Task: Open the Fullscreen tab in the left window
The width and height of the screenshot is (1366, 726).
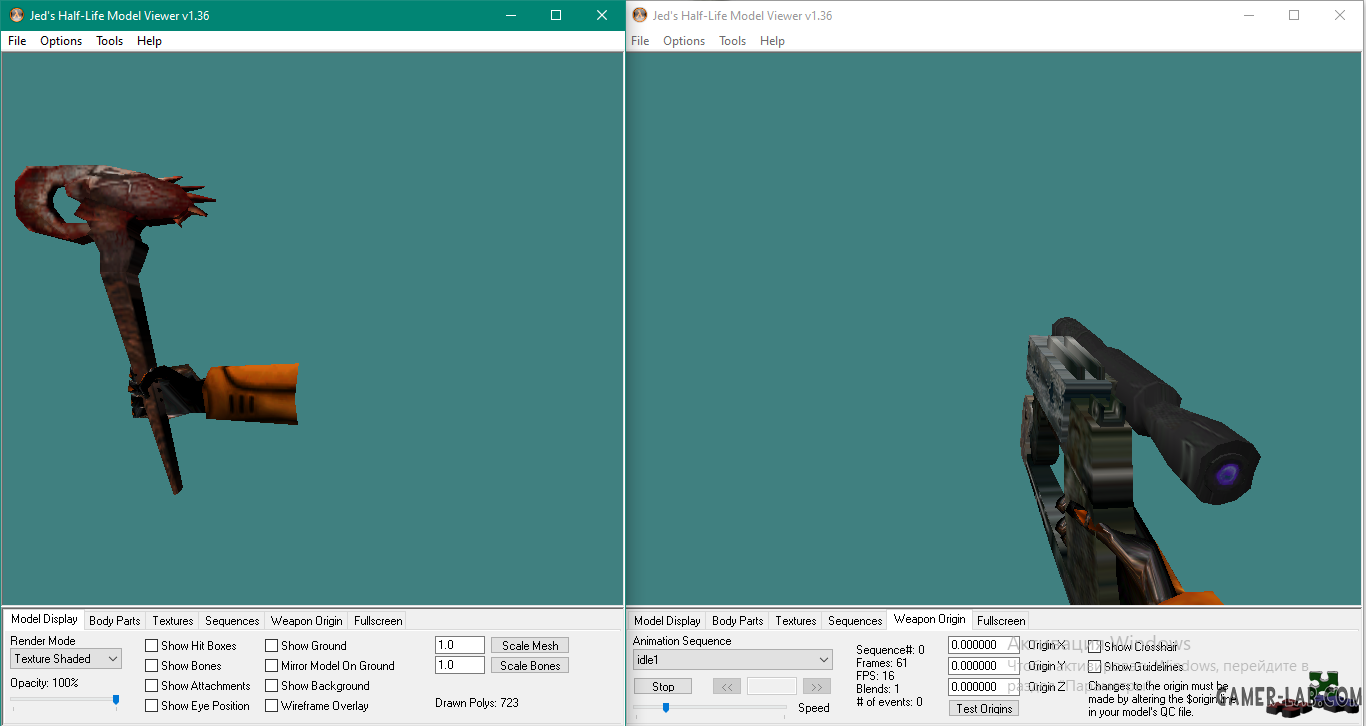Action: click(x=378, y=621)
